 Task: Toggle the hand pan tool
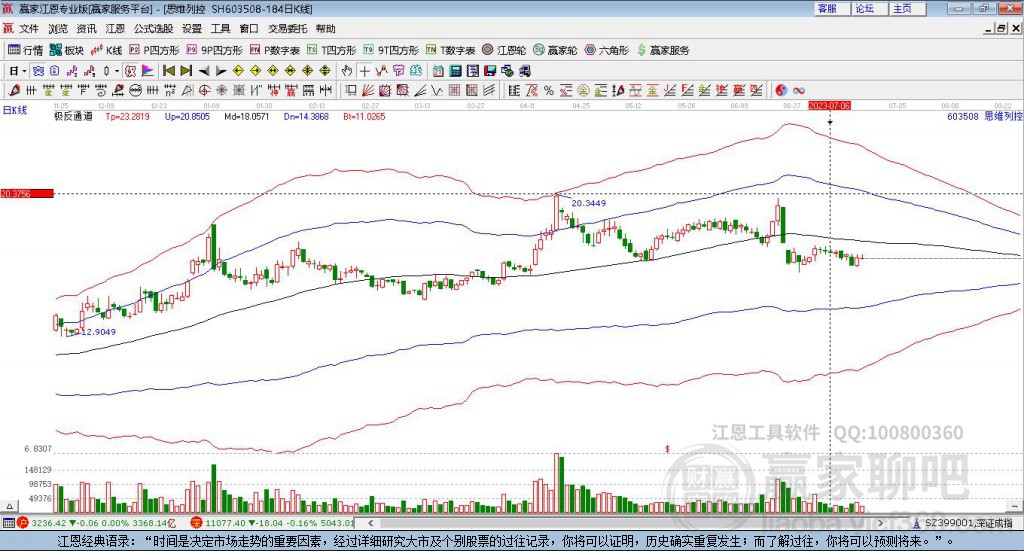pos(347,71)
